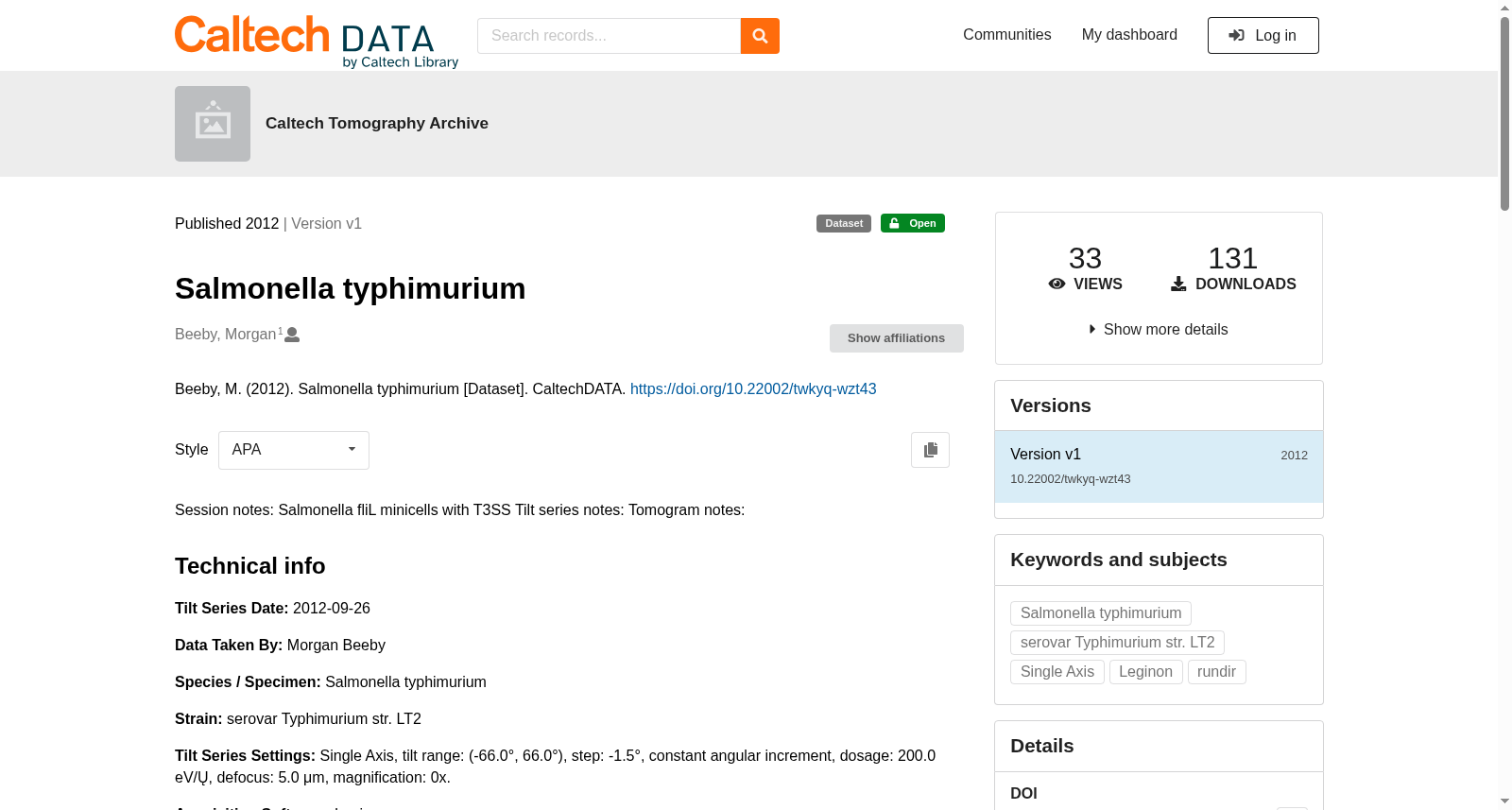Open the Caltech Tomography Archive community link

point(377,124)
